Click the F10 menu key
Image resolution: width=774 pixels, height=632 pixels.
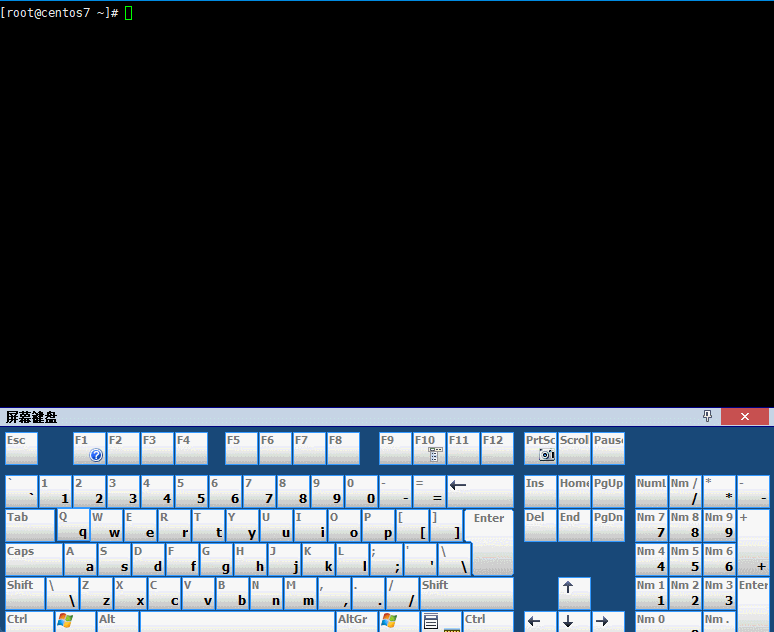pyautogui.click(x=429, y=448)
